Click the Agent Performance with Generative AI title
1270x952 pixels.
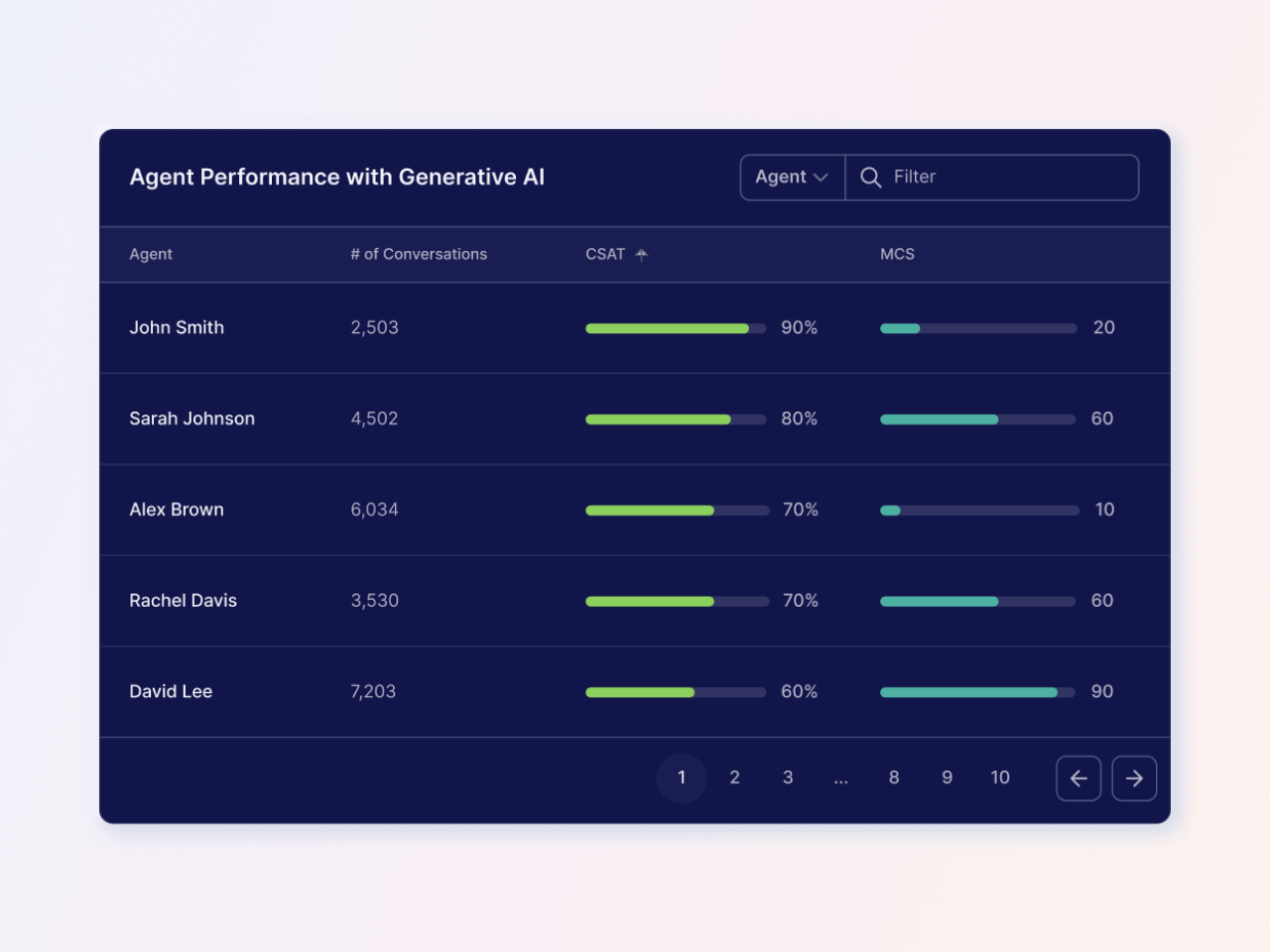click(x=337, y=178)
